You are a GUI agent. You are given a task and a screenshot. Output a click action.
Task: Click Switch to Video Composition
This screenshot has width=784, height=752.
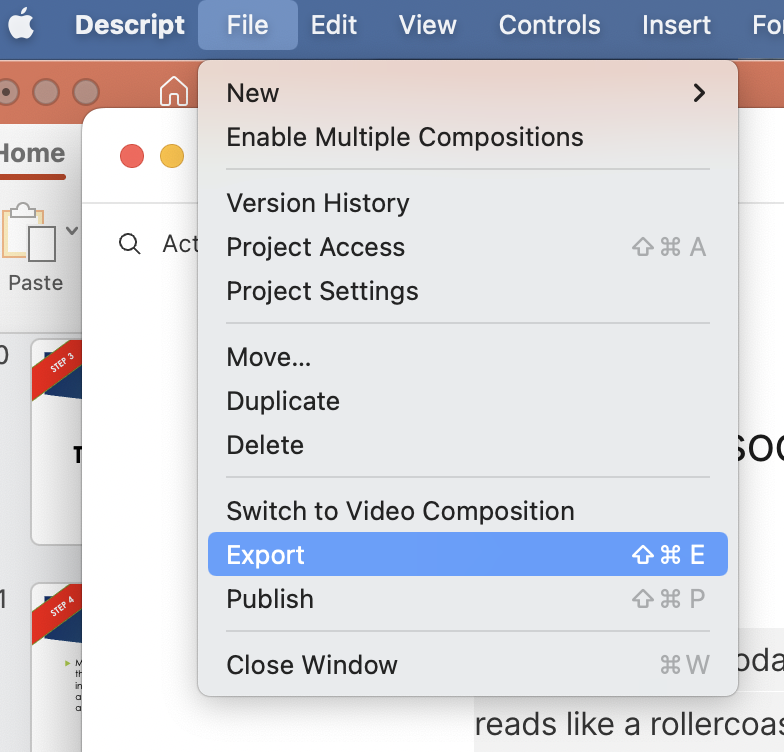tap(400, 511)
